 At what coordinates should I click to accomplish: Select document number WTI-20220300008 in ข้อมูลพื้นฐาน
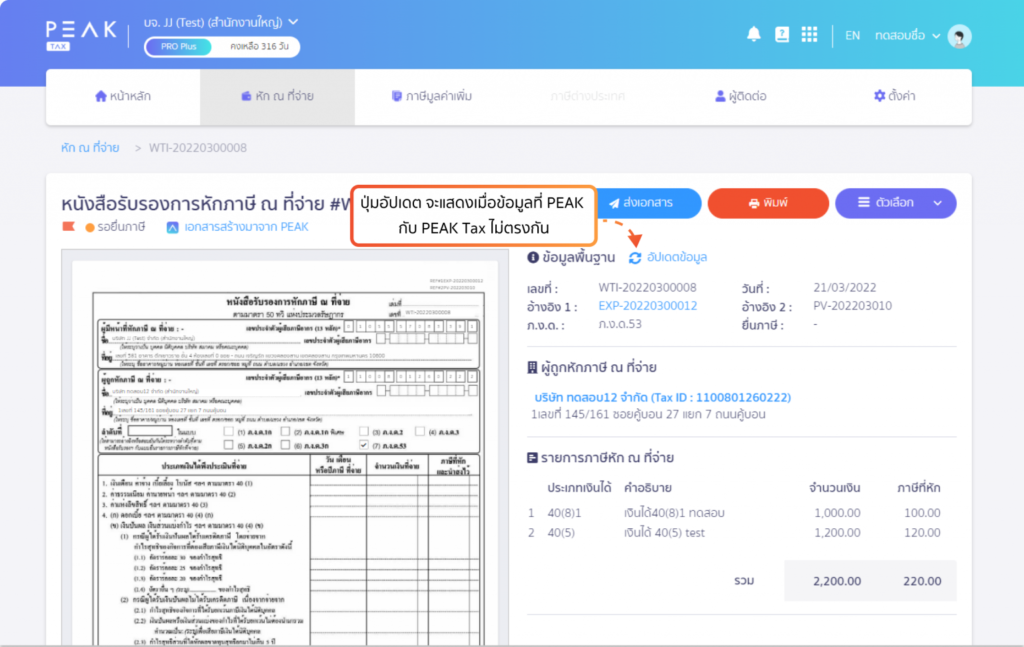click(647, 287)
